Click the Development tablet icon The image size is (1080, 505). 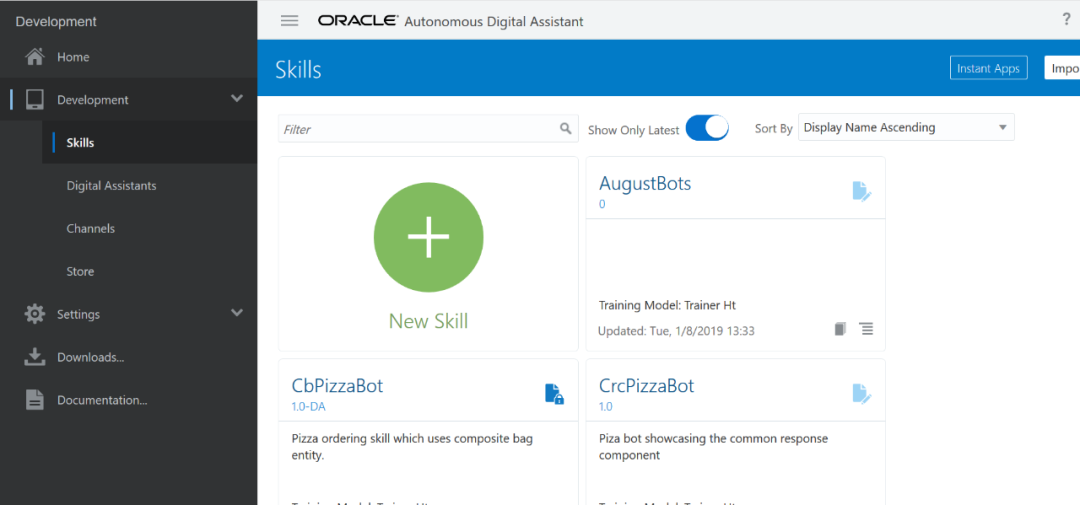35,100
